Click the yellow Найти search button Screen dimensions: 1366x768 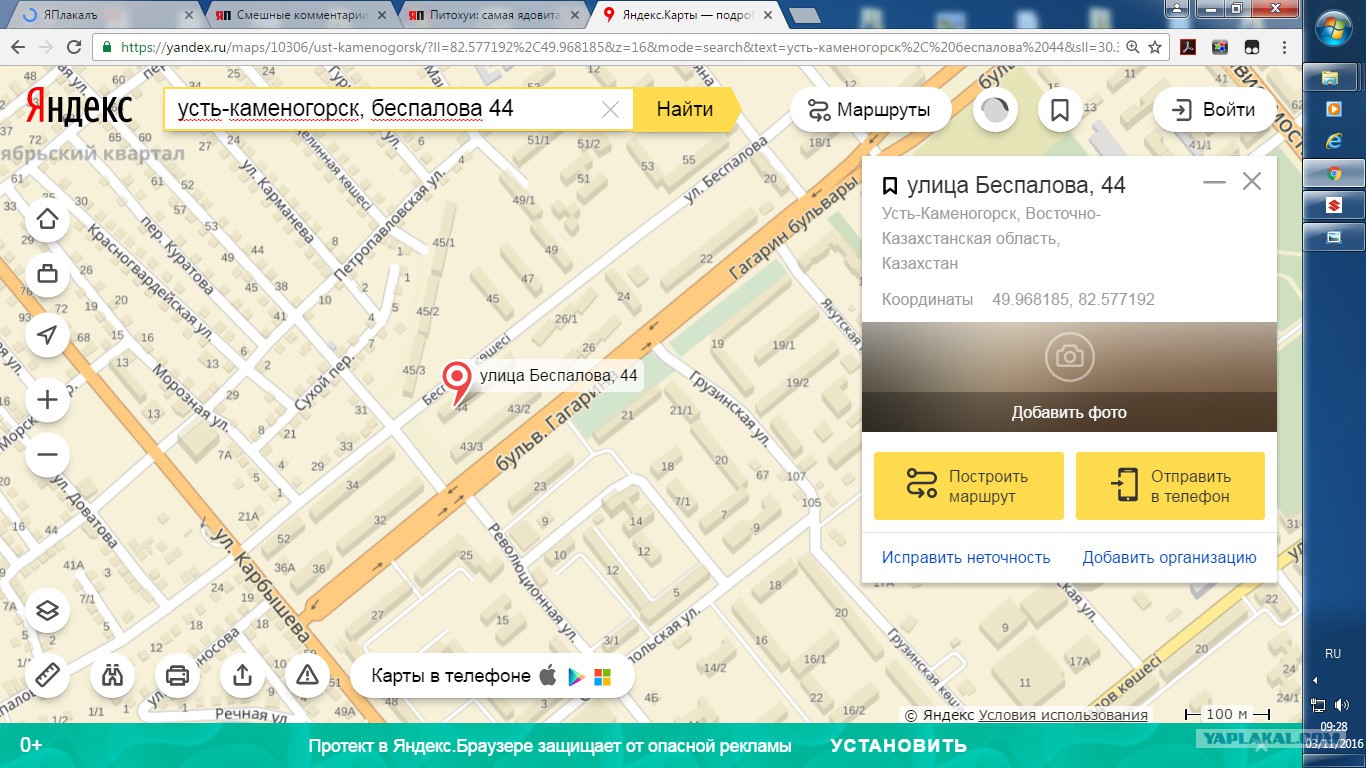[686, 110]
